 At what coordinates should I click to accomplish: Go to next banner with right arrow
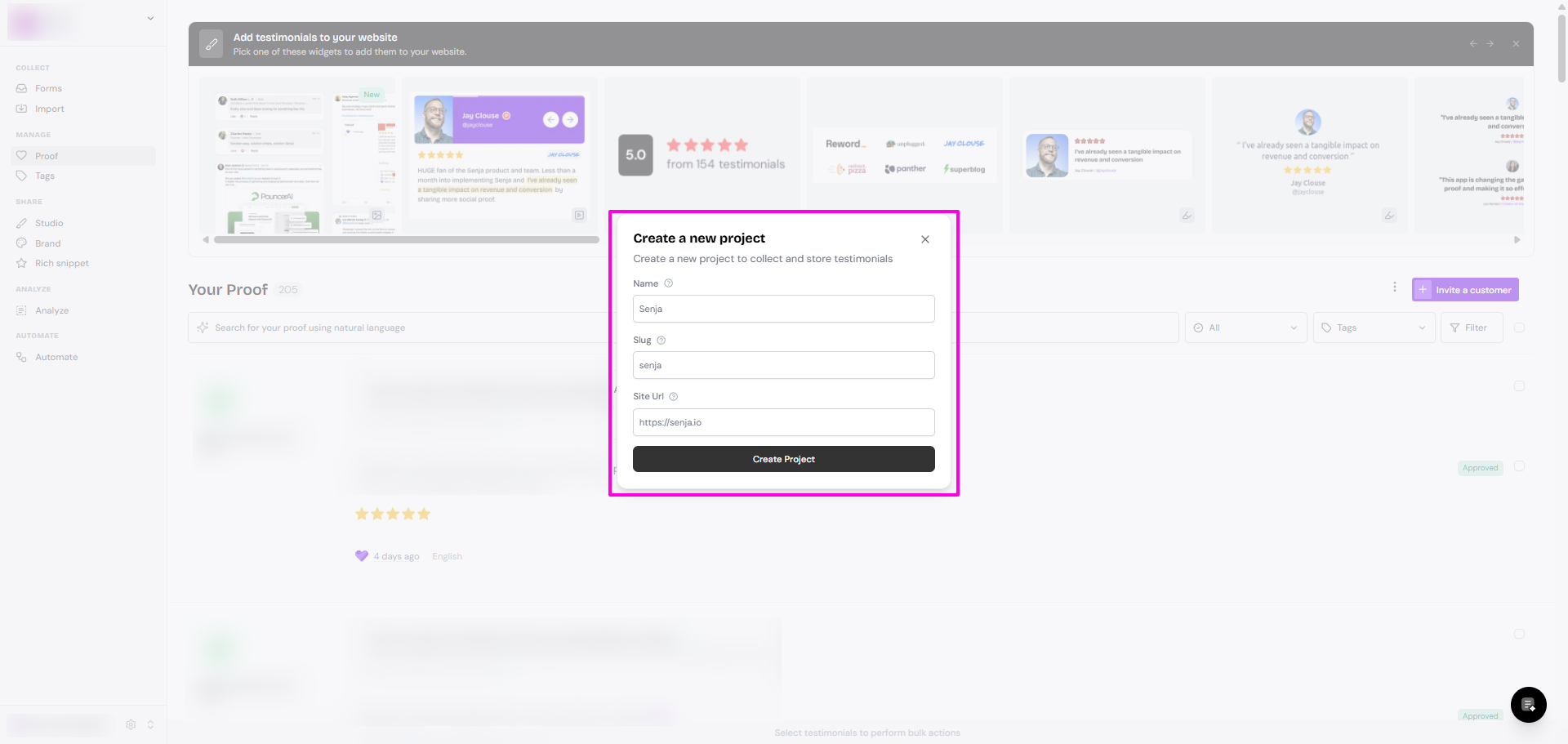coord(1490,44)
